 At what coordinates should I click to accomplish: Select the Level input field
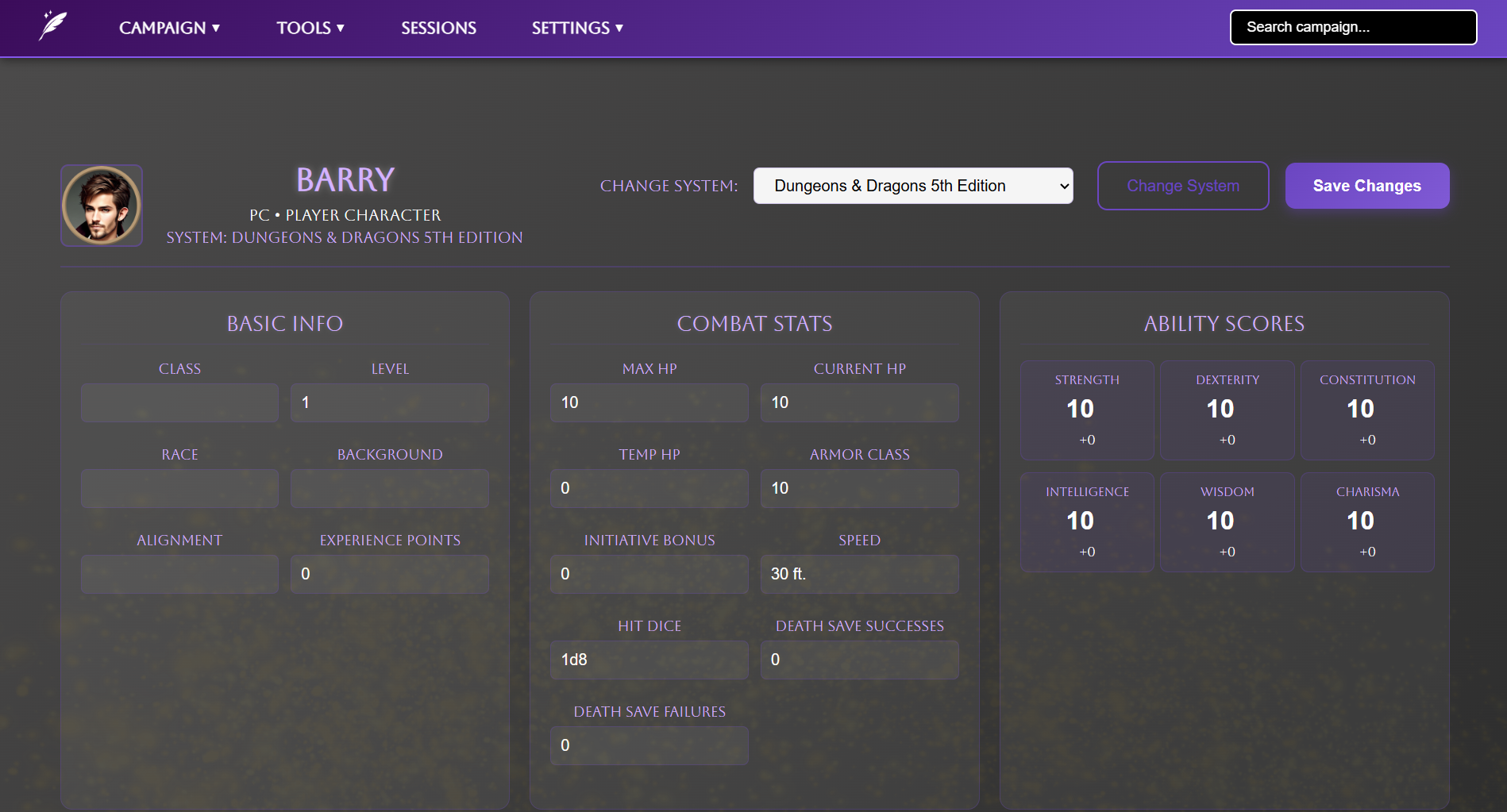tap(389, 402)
